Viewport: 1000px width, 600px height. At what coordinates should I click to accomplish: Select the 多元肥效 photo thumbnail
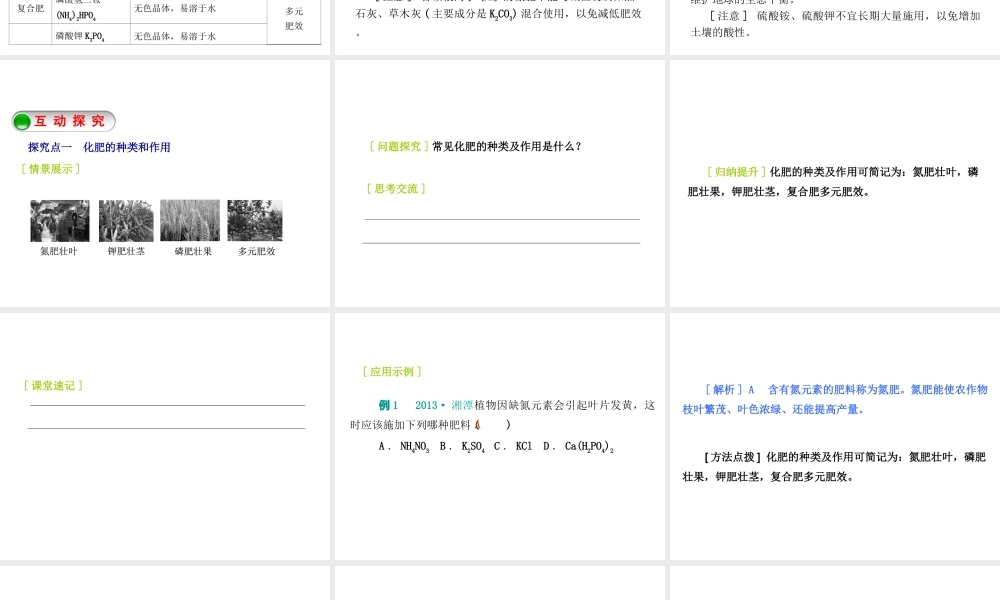pos(255,221)
